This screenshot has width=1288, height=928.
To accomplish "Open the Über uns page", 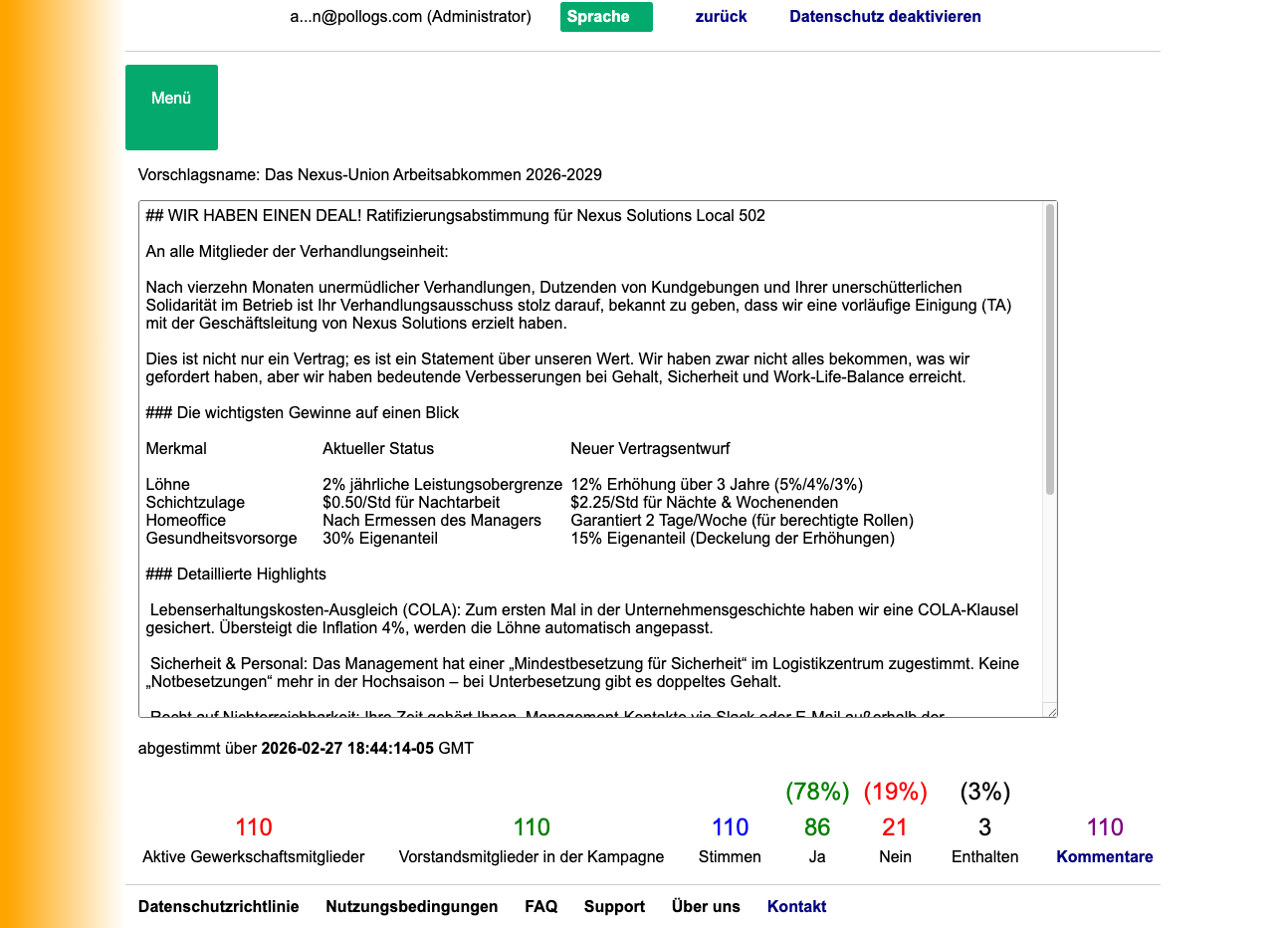I will point(706,906).
